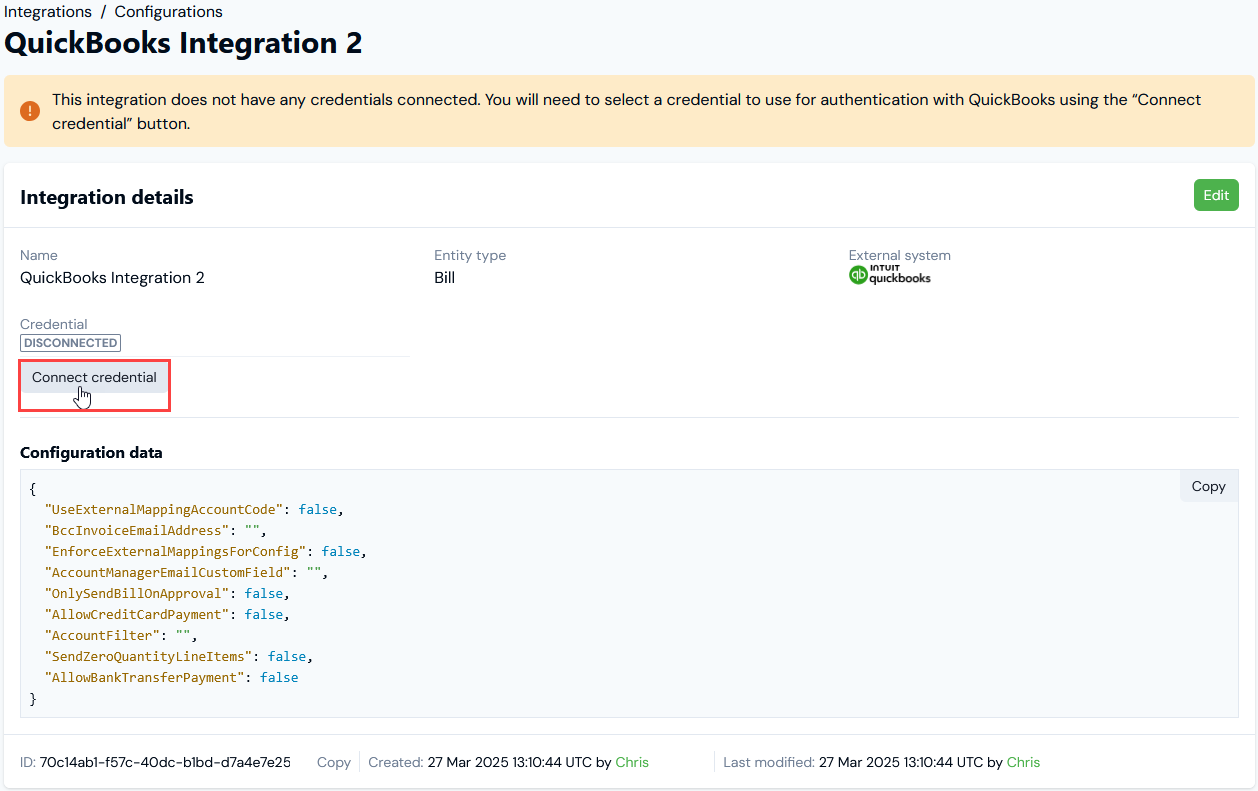Image resolution: width=1258 pixels, height=791 pixels.
Task: Click the Entity type label
Action: pos(470,255)
